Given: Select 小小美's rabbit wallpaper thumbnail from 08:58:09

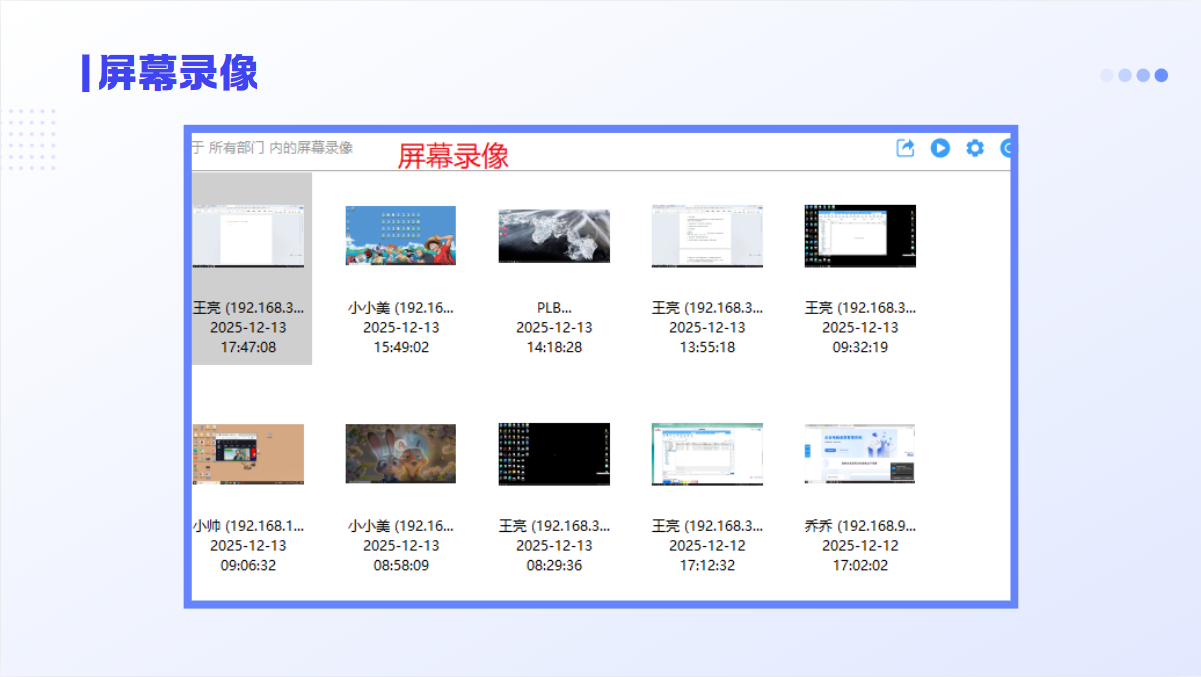Looking at the screenshot, I should click(x=400, y=454).
